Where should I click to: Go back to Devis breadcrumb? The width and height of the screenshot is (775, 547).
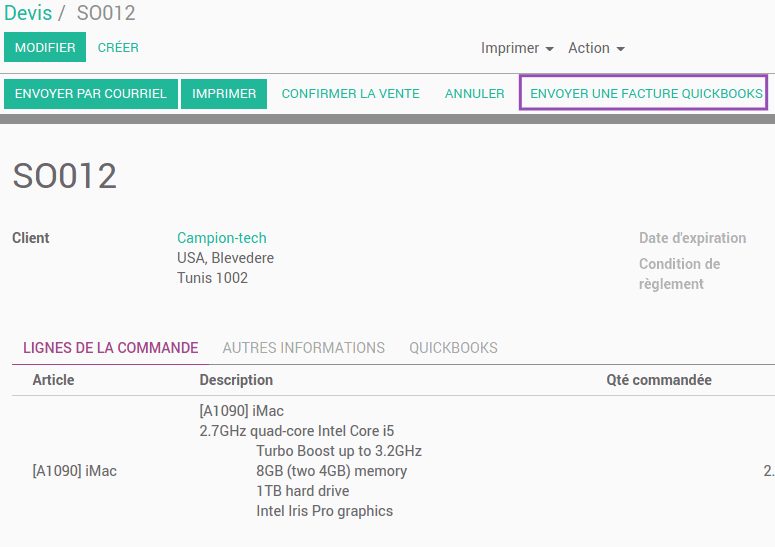point(28,13)
